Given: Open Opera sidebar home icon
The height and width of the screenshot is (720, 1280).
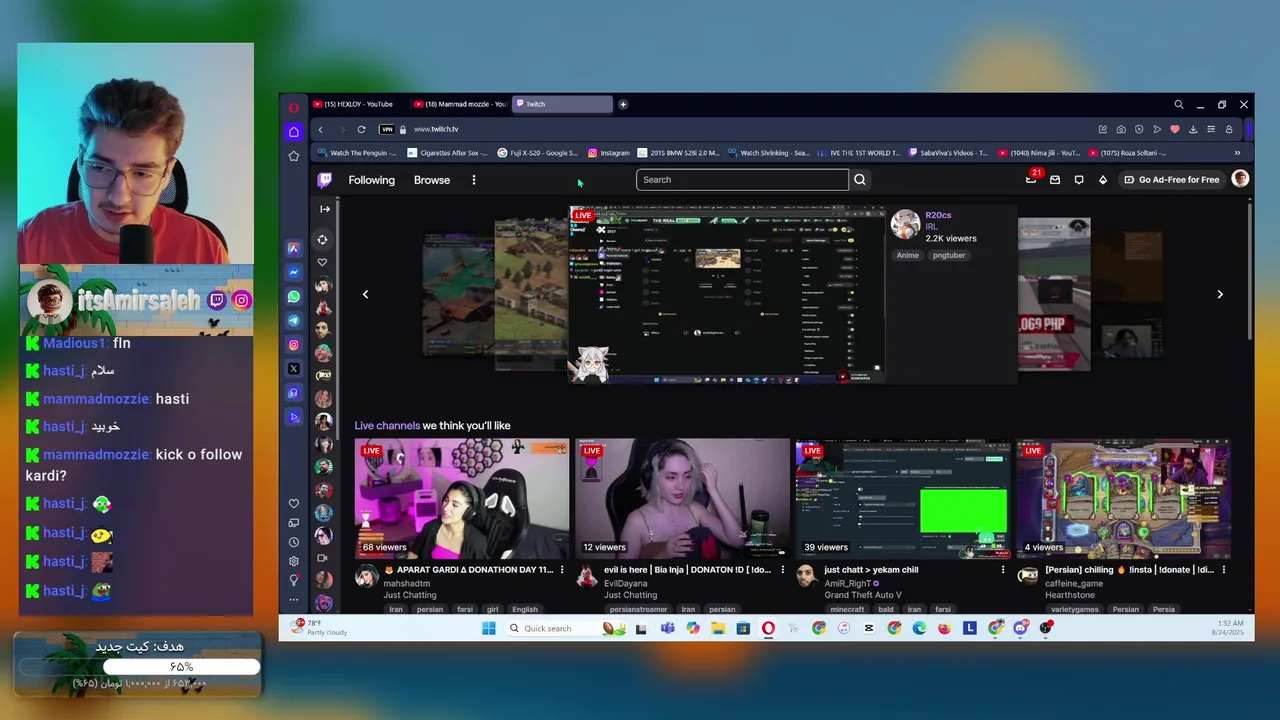Looking at the screenshot, I should pyautogui.click(x=294, y=132).
